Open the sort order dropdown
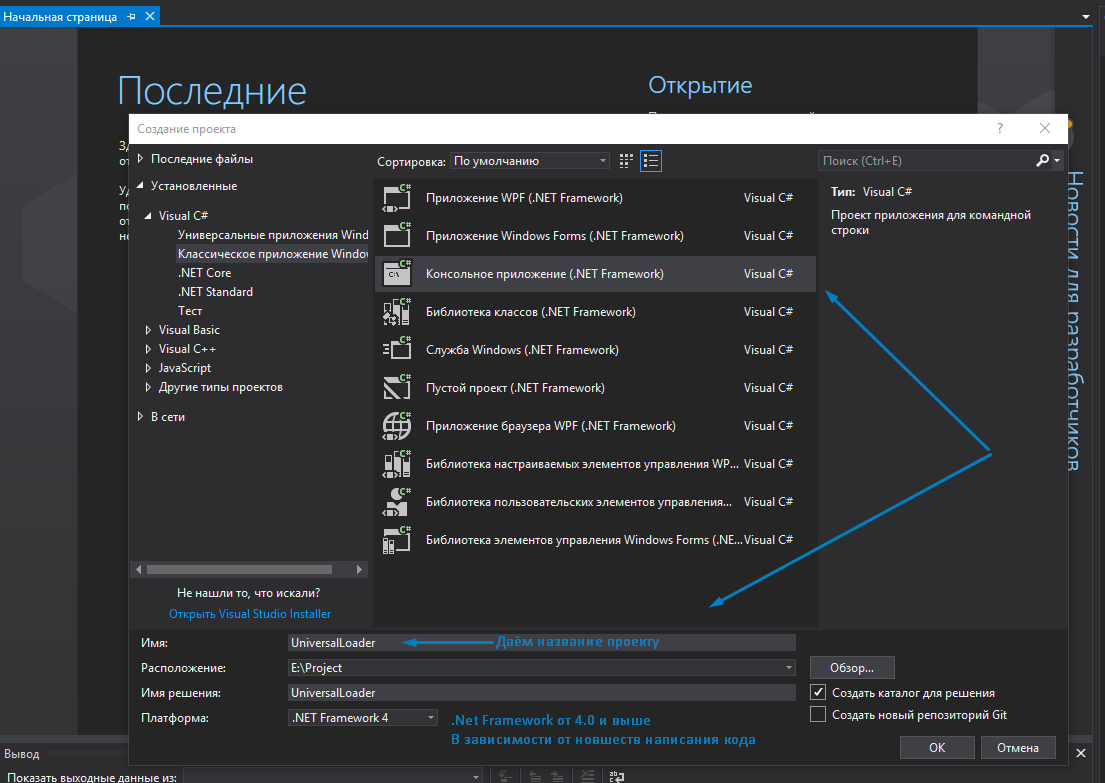The height and width of the screenshot is (783, 1105). coord(530,161)
